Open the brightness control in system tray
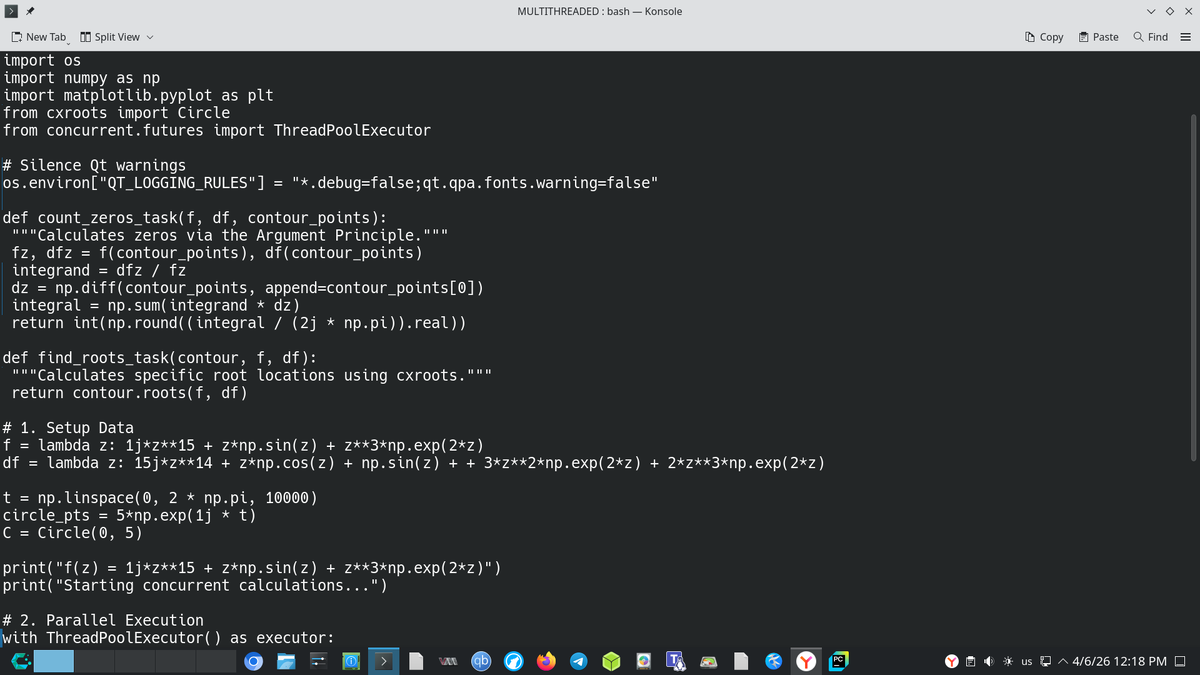The image size is (1200, 675). click(1008, 661)
